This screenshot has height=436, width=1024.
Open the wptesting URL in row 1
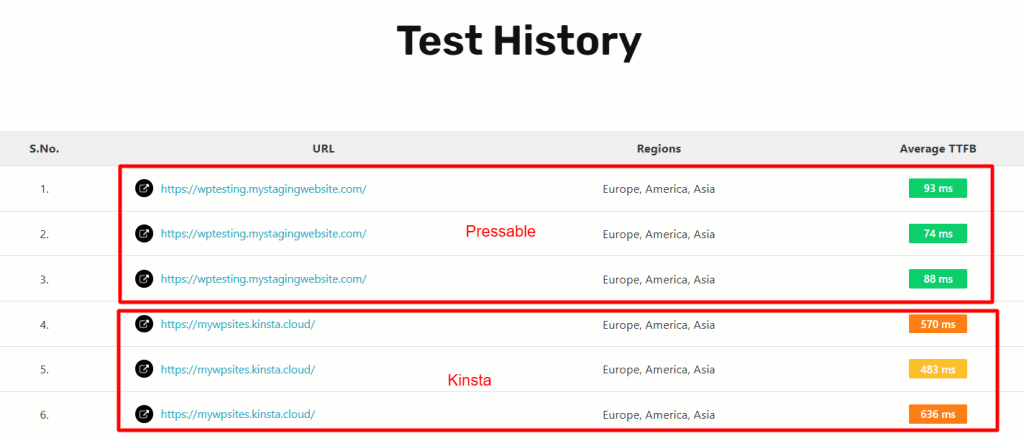click(x=263, y=188)
